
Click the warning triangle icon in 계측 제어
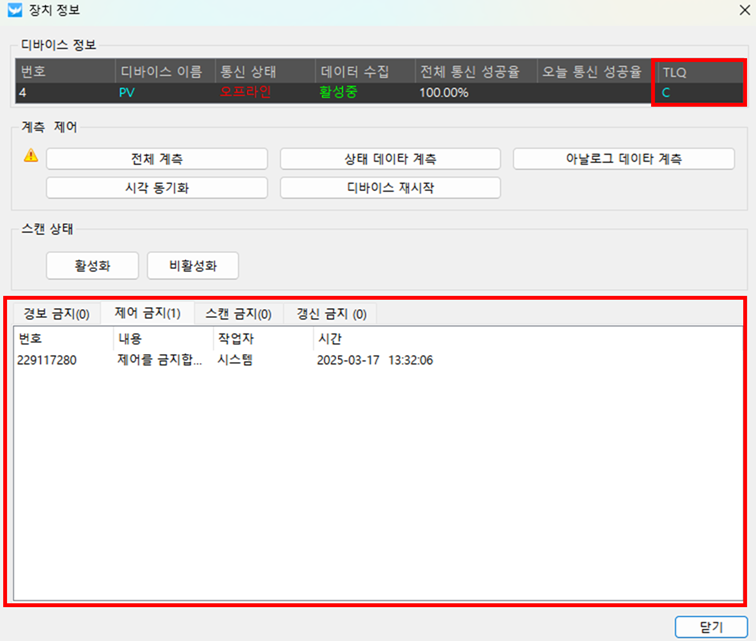31,156
